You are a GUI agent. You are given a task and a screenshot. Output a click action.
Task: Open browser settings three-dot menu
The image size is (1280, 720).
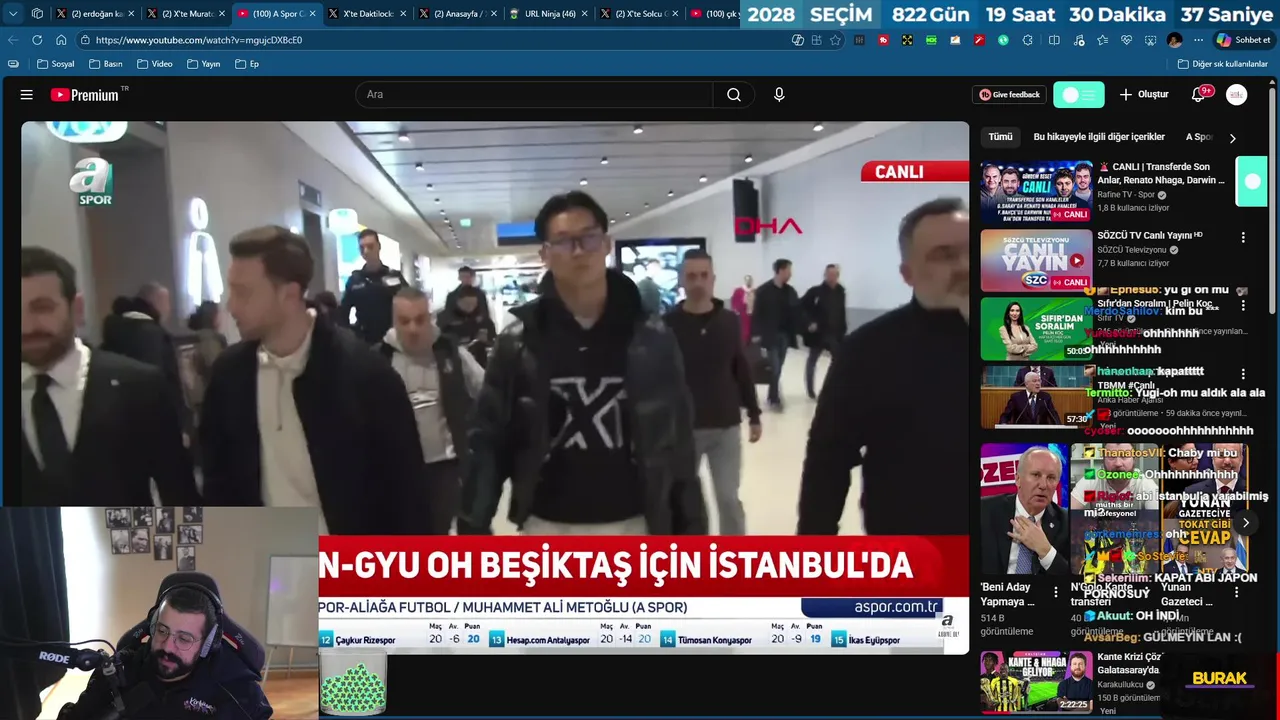1198,40
